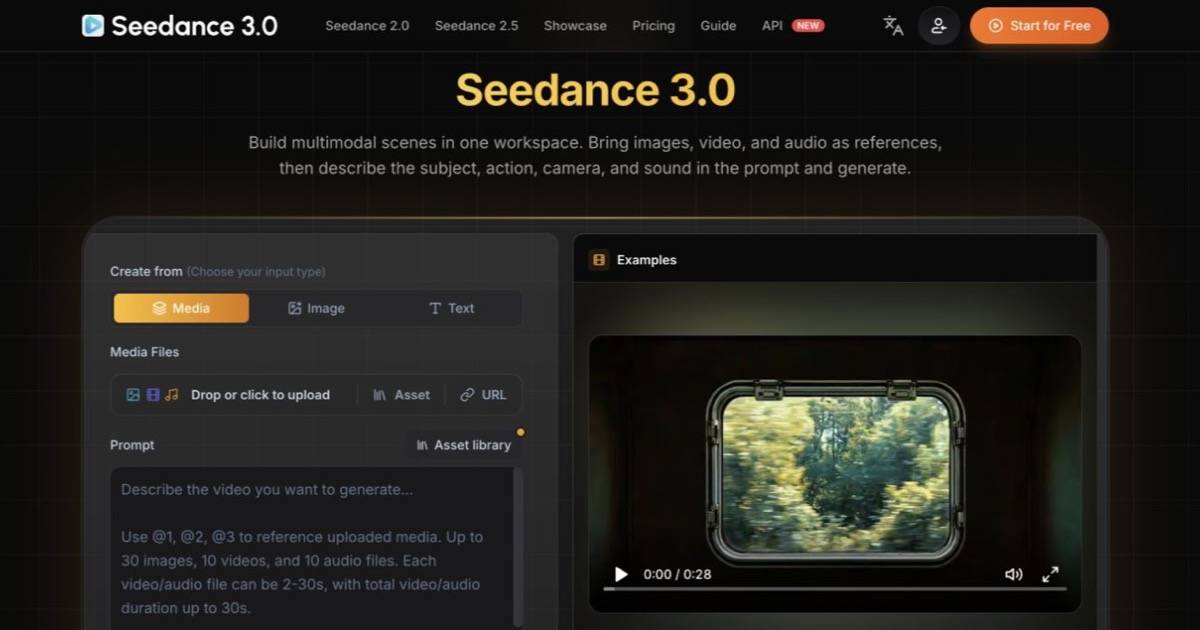1200x630 pixels.
Task: Click the image file type icon in upload area
Action: [x=133, y=395]
